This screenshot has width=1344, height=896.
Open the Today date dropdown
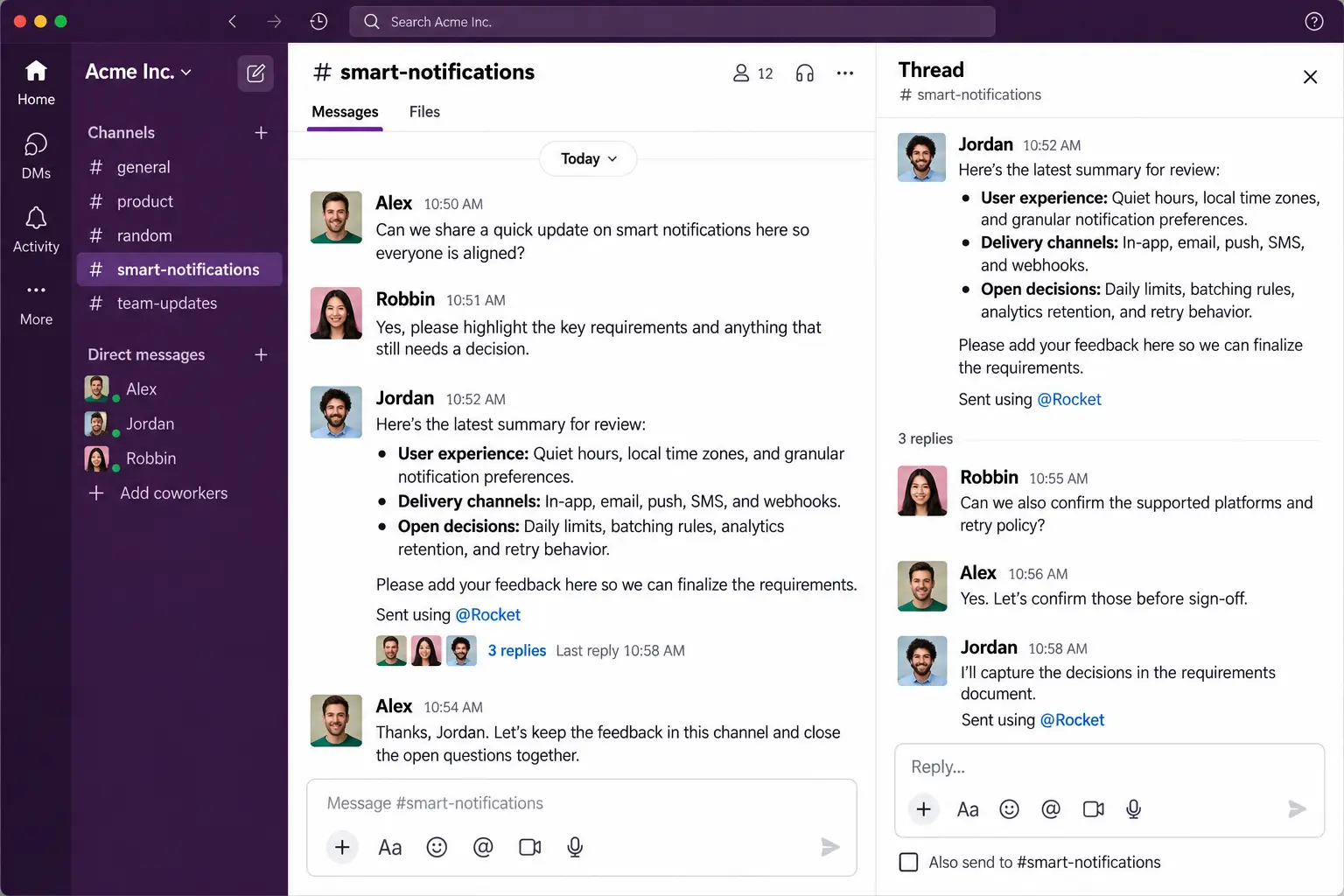(588, 159)
